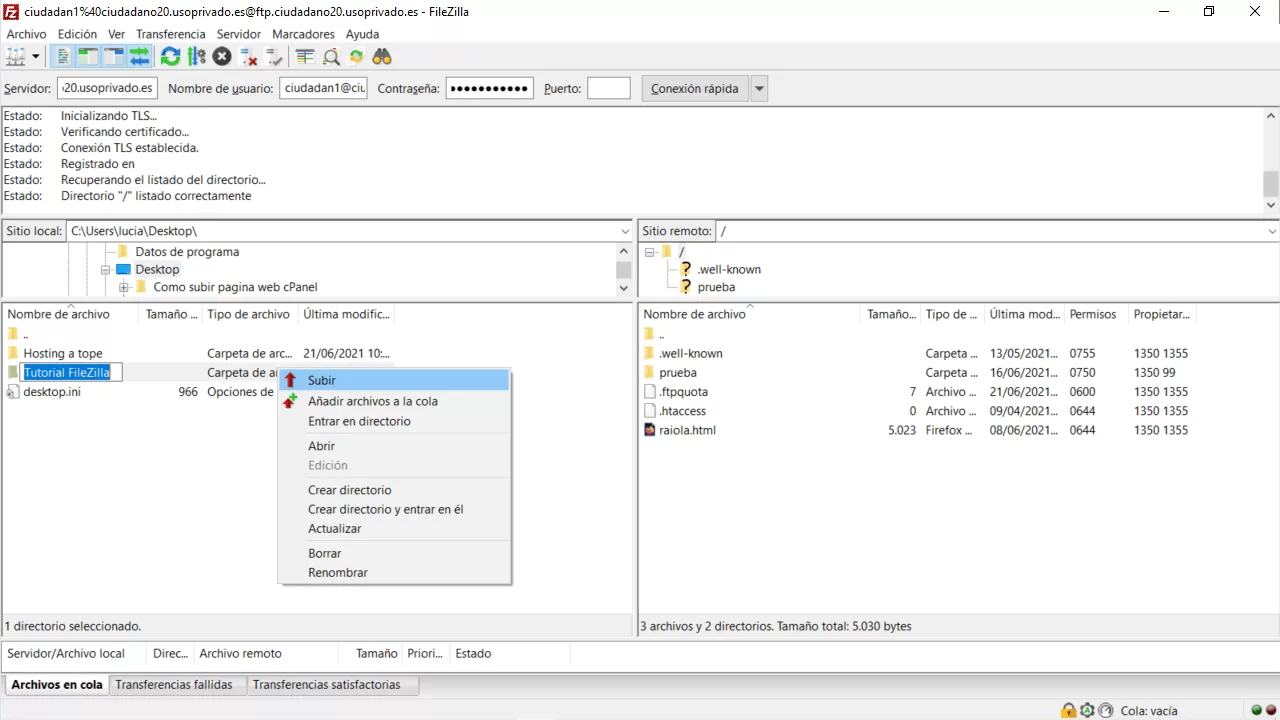Collapse the remote root tree node
This screenshot has height=720, width=1280.
tap(649, 252)
